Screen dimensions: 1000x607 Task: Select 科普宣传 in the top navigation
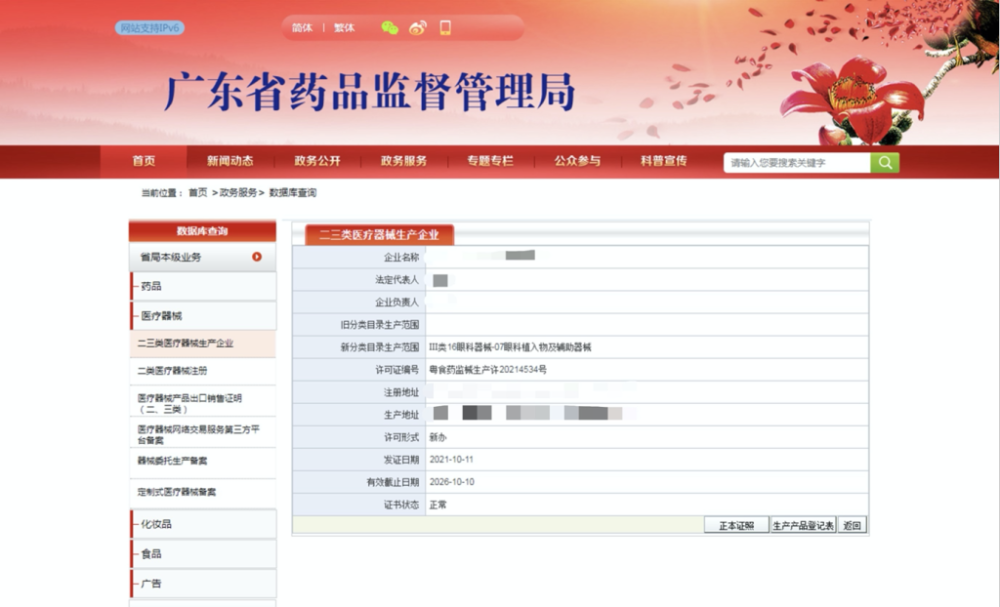click(x=664, y=161)
